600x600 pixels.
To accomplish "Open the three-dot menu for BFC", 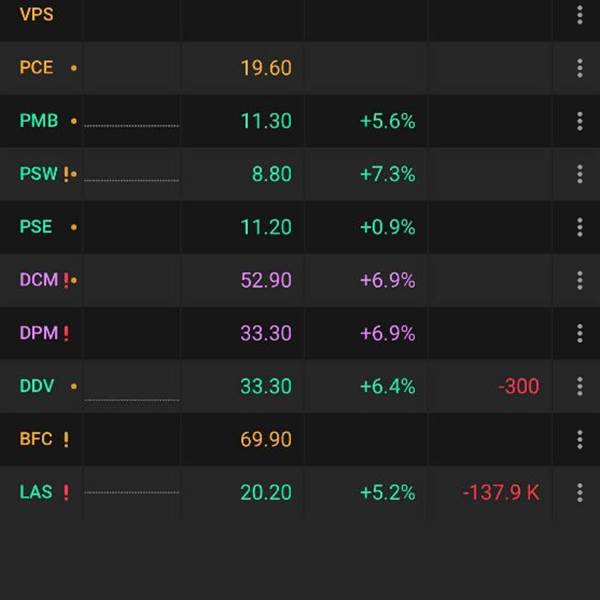I will [580, 439].
